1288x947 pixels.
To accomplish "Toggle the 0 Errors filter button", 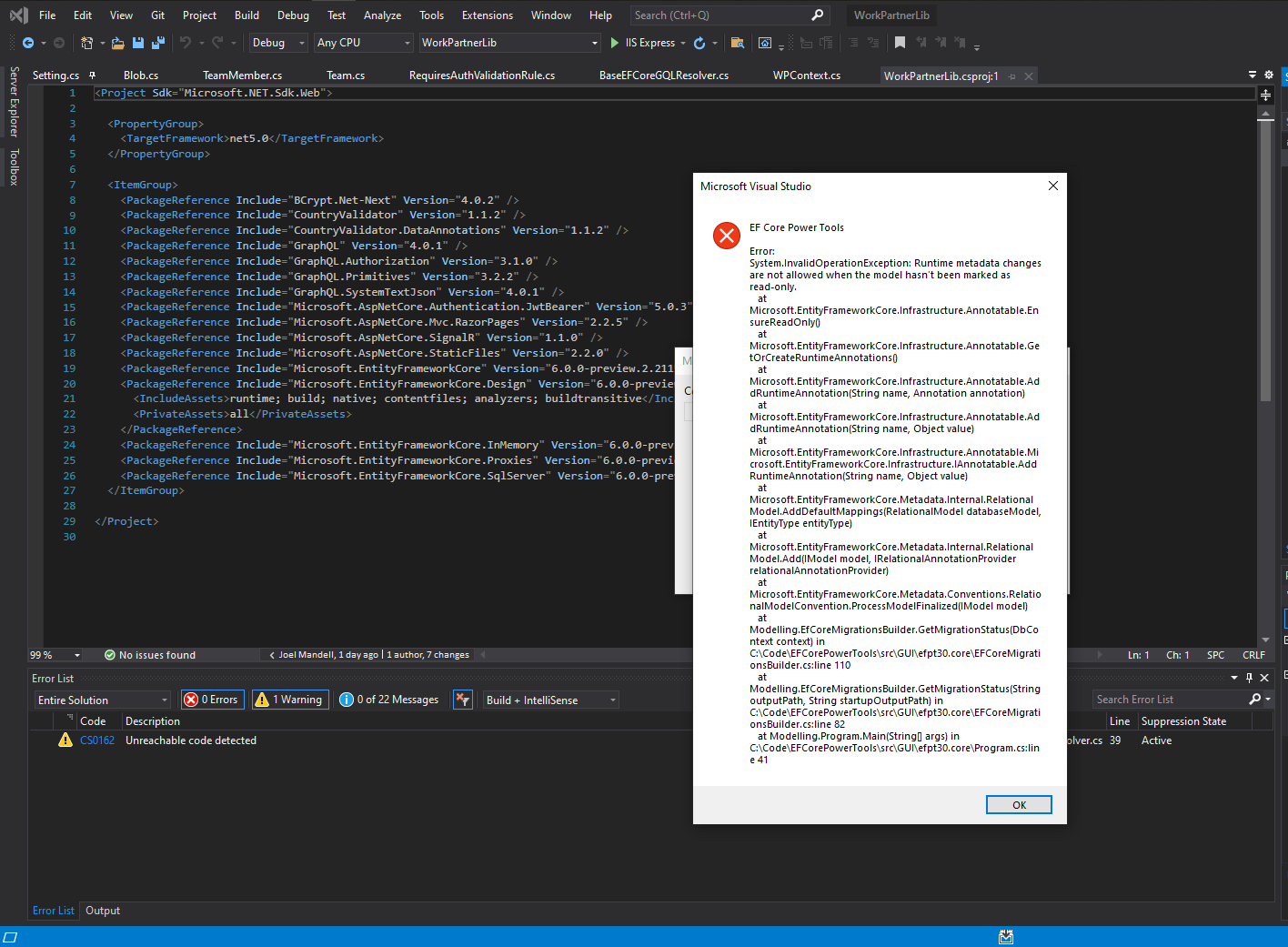I will 212,699.
